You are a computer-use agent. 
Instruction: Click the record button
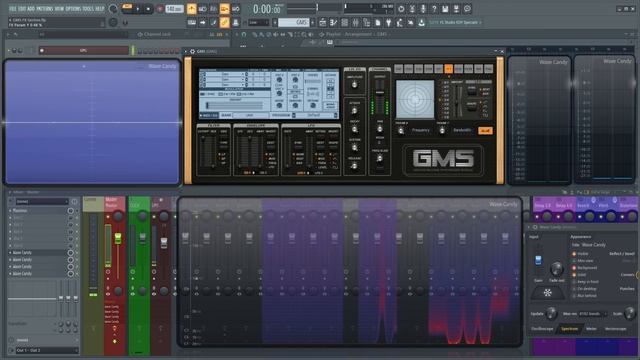pos(160,9)
